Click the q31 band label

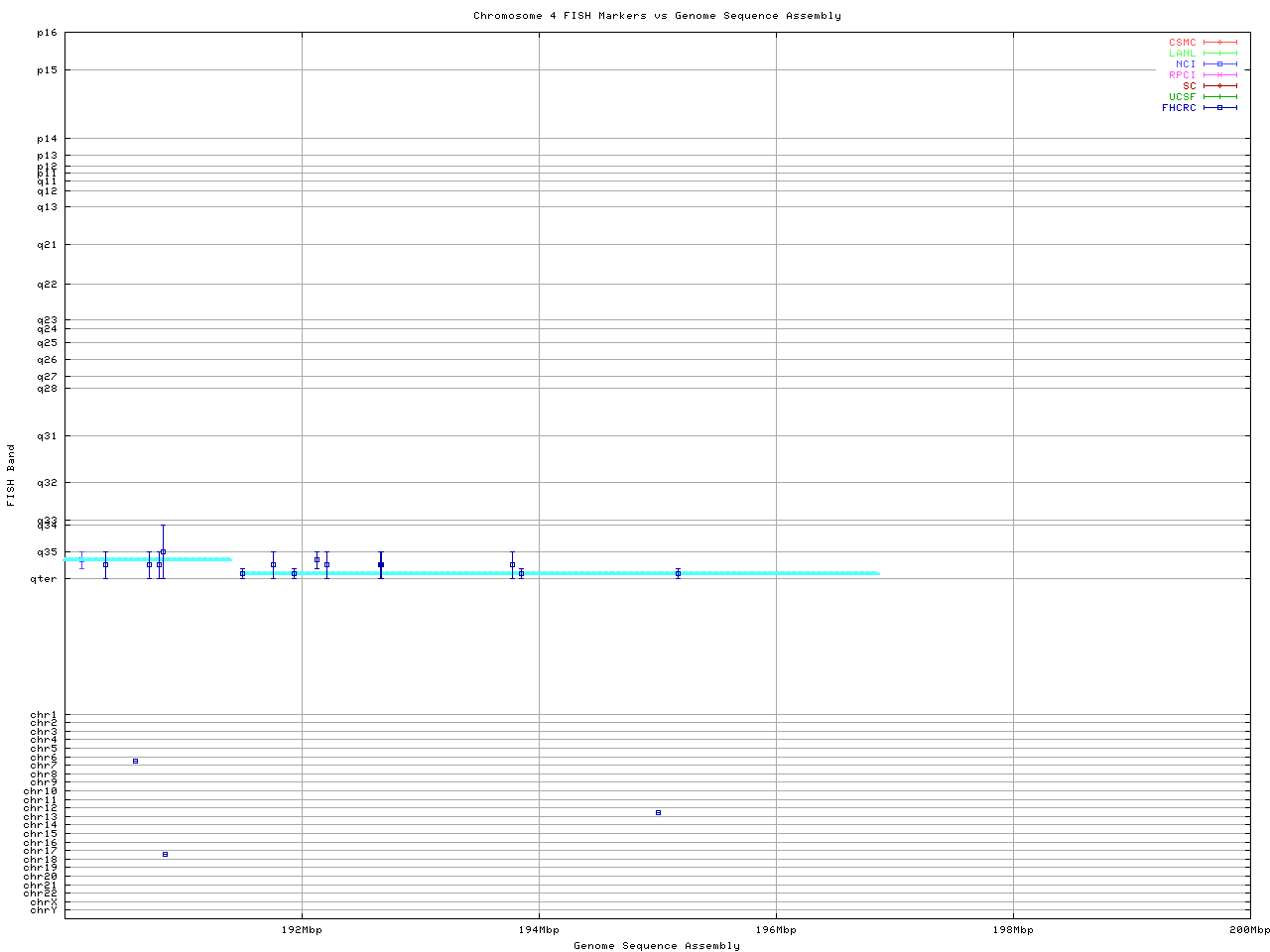[x=48, y=436]
